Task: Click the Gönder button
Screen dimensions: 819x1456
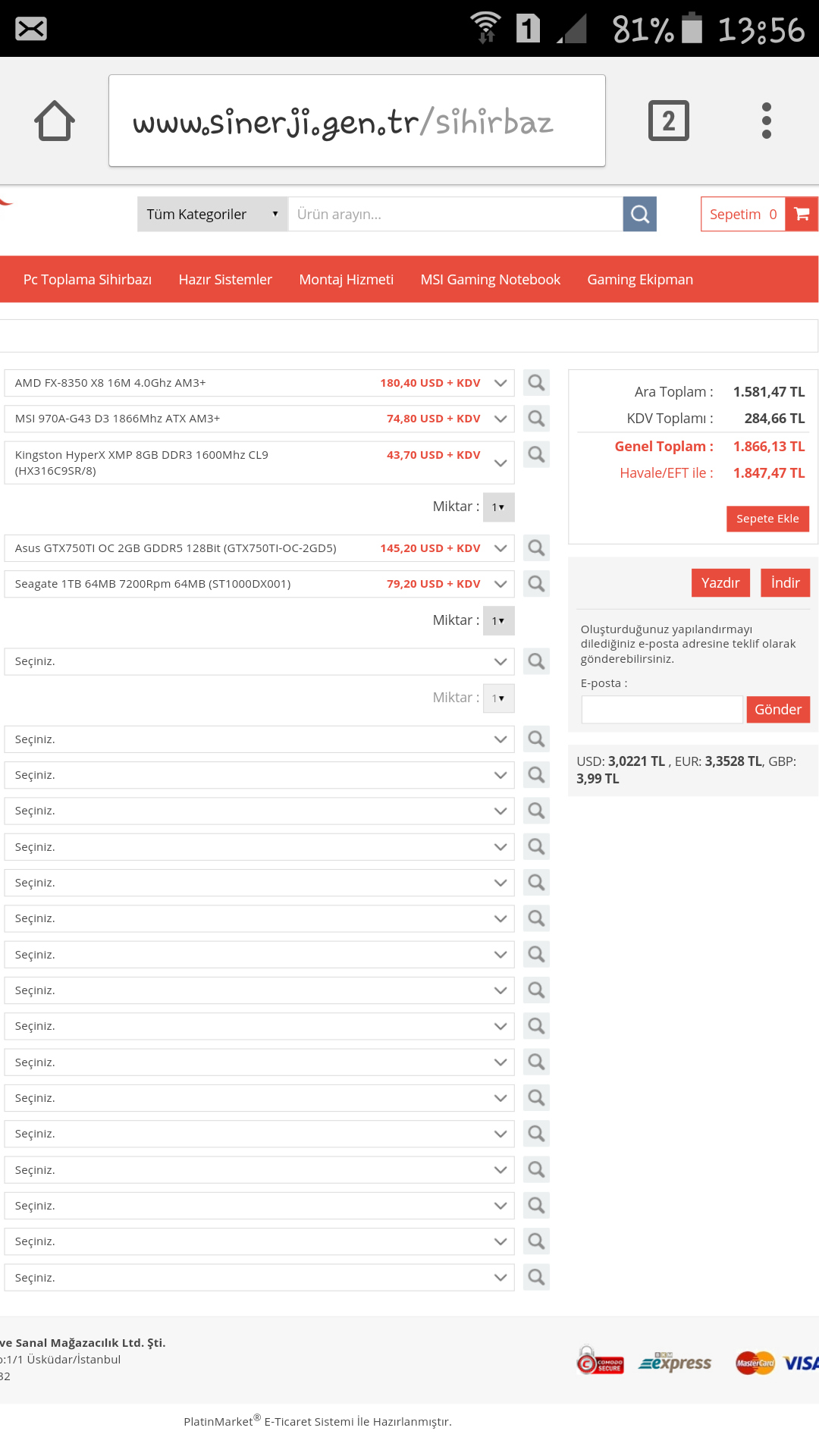Action: click(x=778, y=709)
